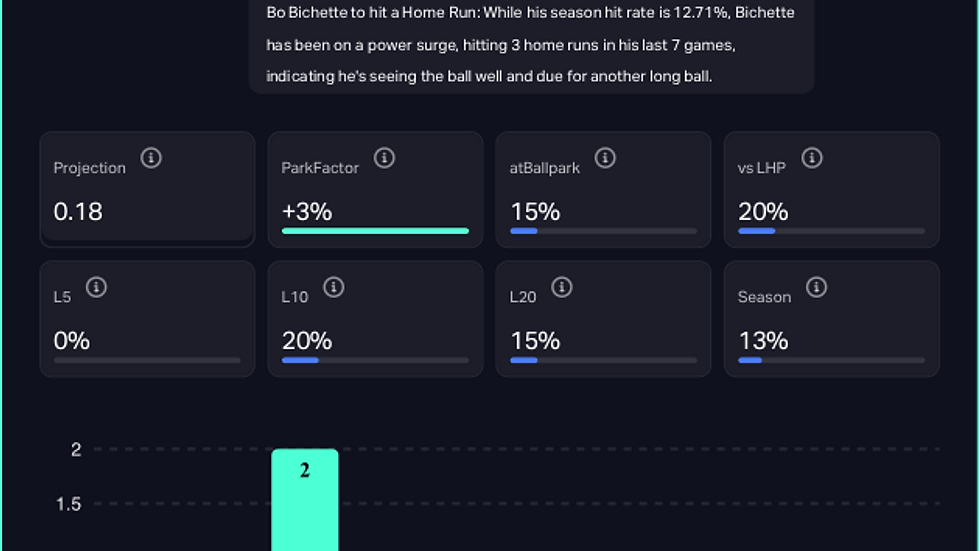Click the ParkFactor green progress bar
This screenshot has width=980, height=551.
pos(375,231)
